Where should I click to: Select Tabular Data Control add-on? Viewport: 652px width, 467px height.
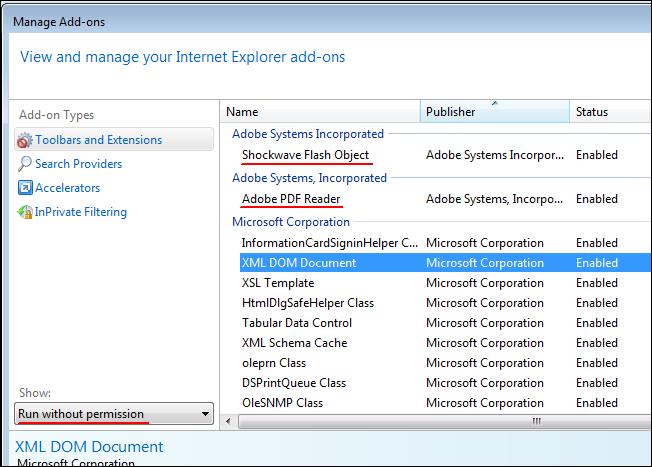pyautogui.click(x=297, y=323)
